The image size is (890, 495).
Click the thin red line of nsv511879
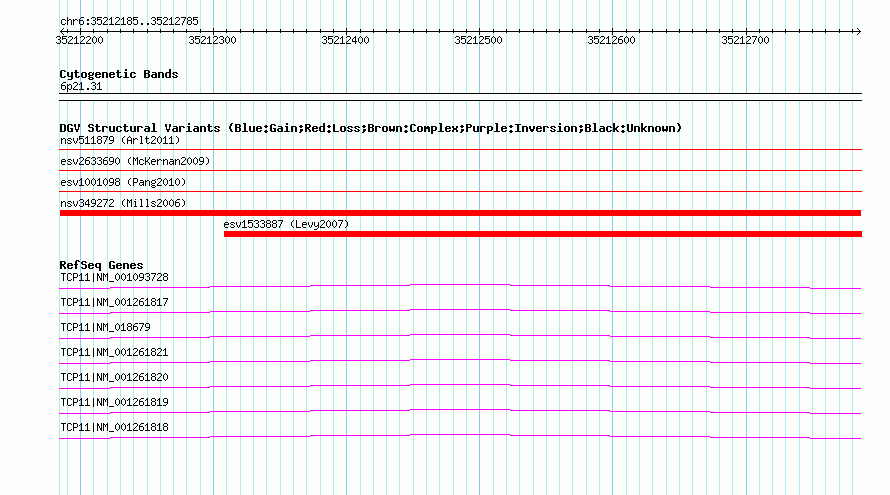(x=460, y=150)
